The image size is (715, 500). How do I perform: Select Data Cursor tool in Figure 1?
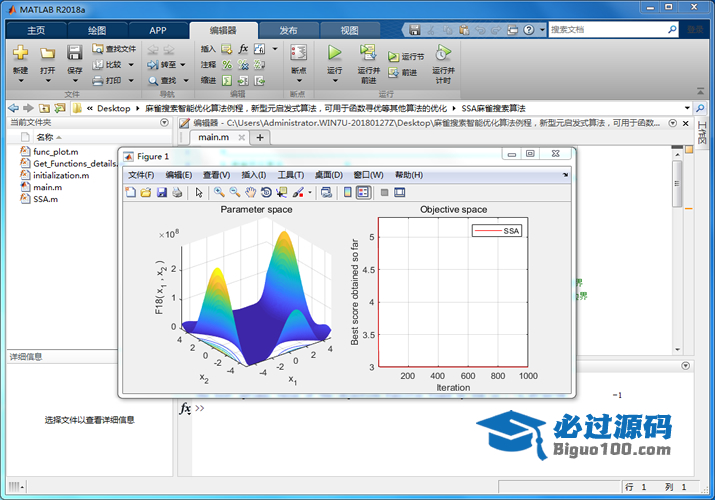(x=282, y=192)
